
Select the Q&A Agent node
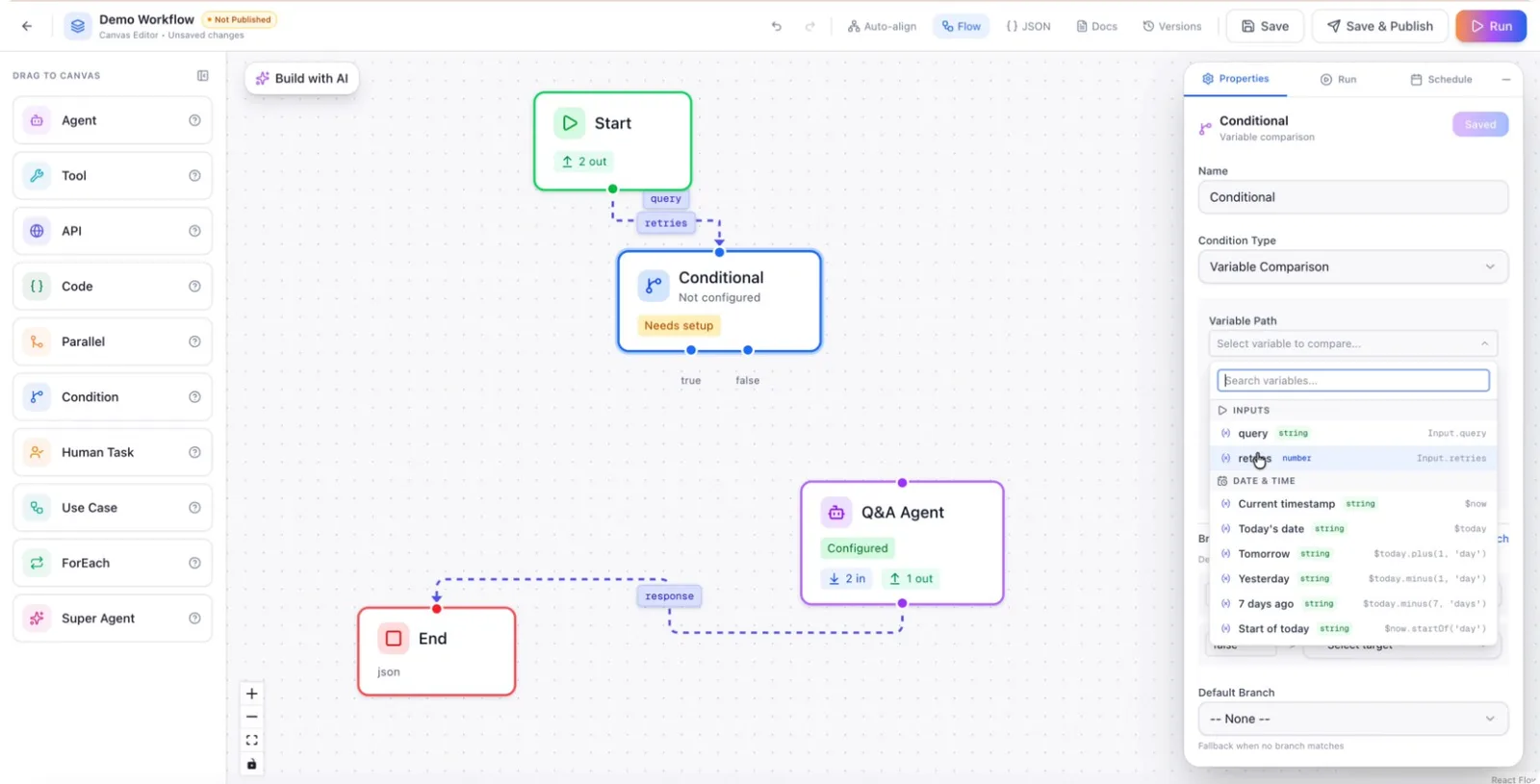[x=902, y=544]
